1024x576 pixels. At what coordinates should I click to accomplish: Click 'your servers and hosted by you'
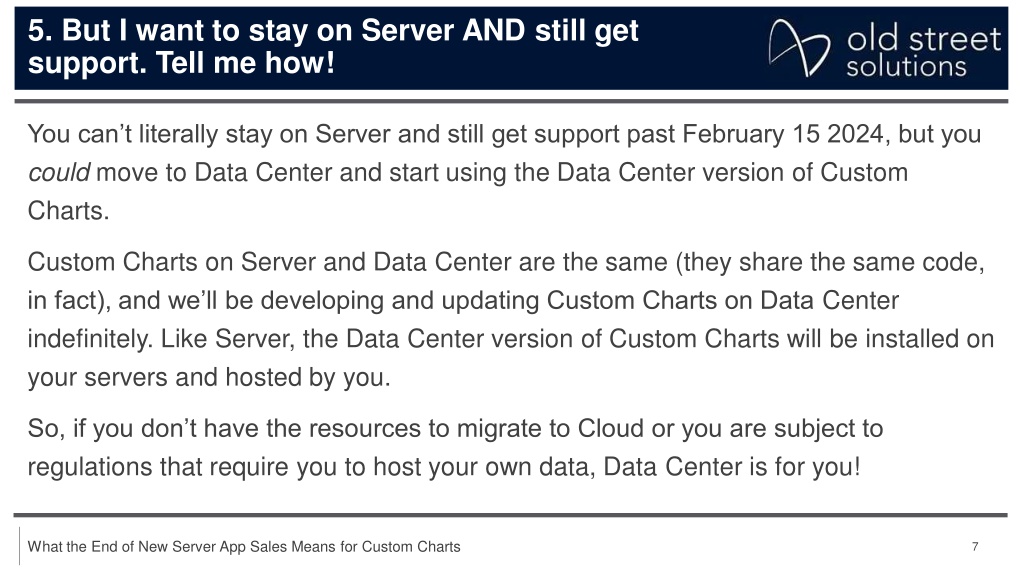(209, 377)
